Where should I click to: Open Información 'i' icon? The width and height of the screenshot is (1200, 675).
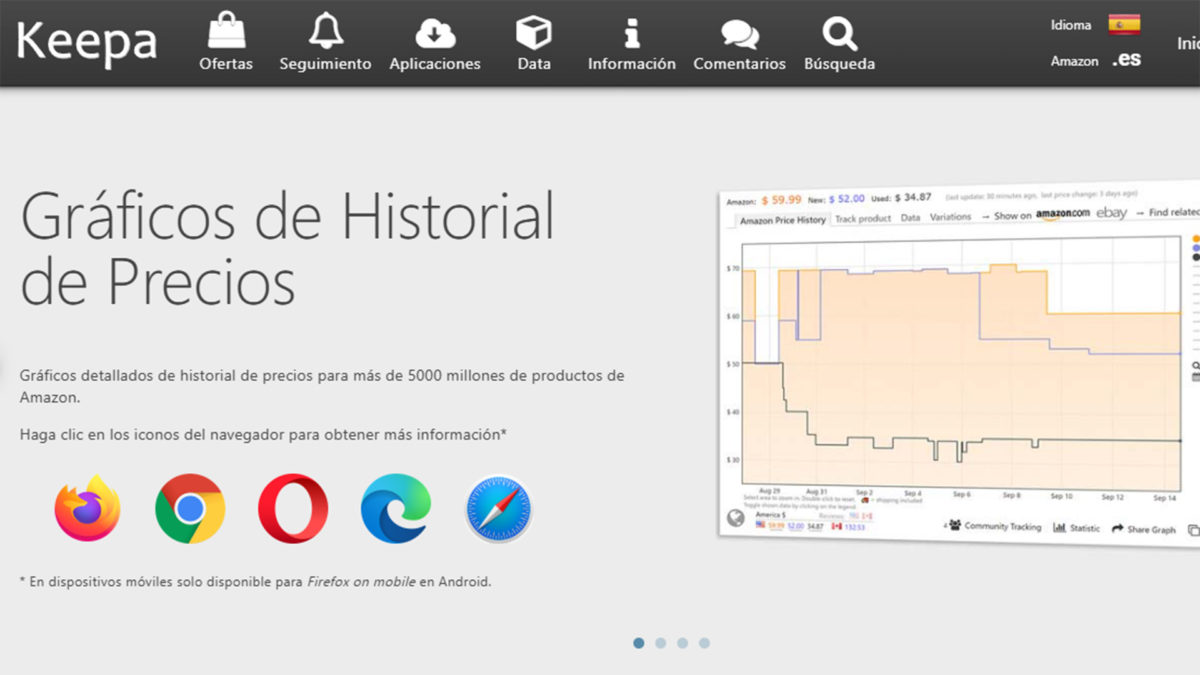coord(632,32)
